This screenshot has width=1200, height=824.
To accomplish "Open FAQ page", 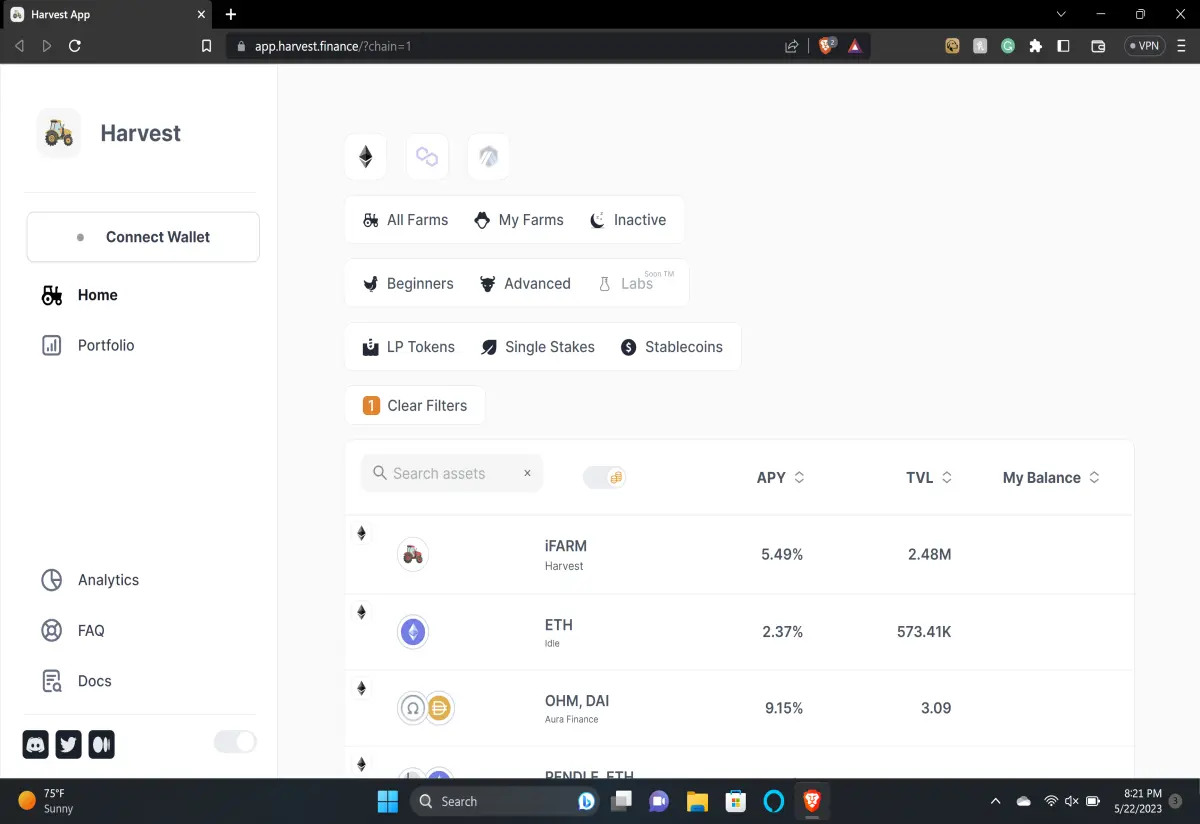I will click(x=73, y=630).
